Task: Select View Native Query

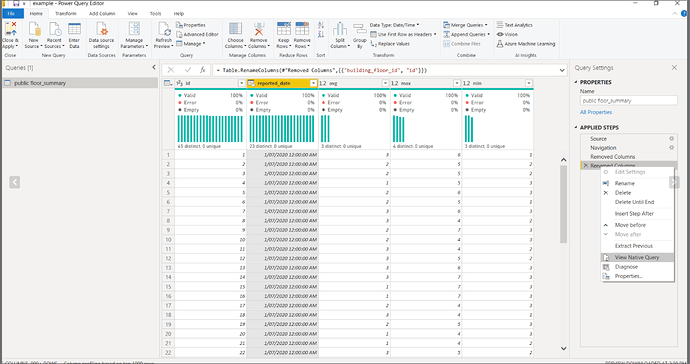Action: 637,257
